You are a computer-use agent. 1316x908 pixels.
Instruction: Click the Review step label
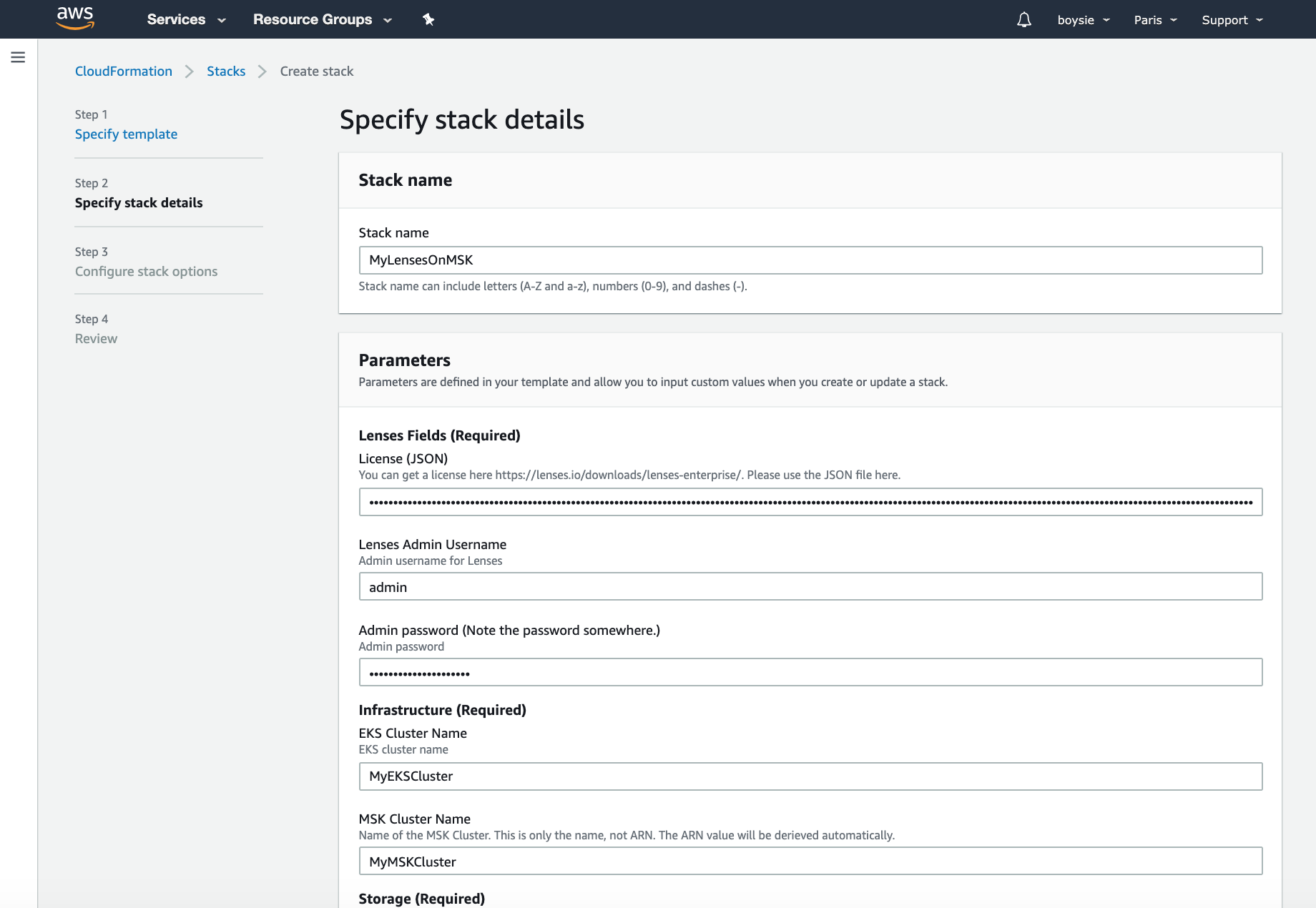coord(96,339)
